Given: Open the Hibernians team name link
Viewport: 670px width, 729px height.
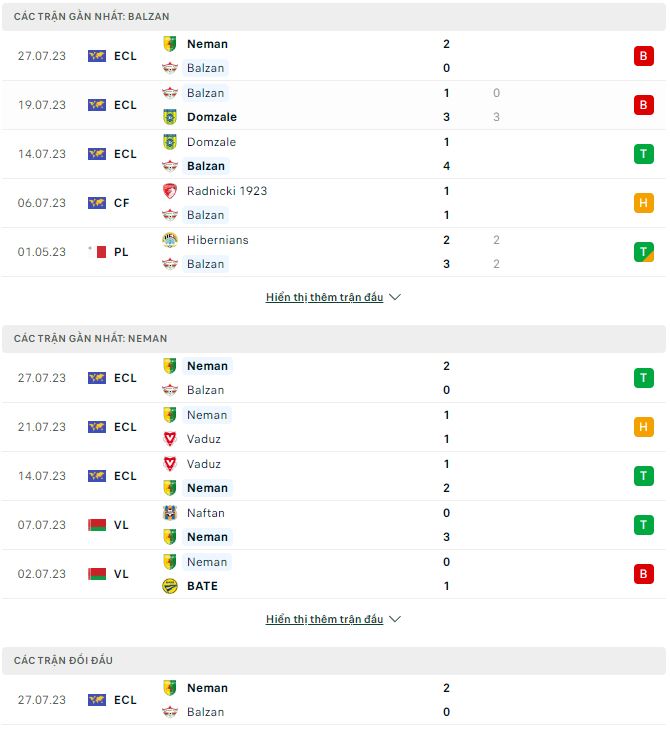Looking at the screenshot, I should pos(217,240).
